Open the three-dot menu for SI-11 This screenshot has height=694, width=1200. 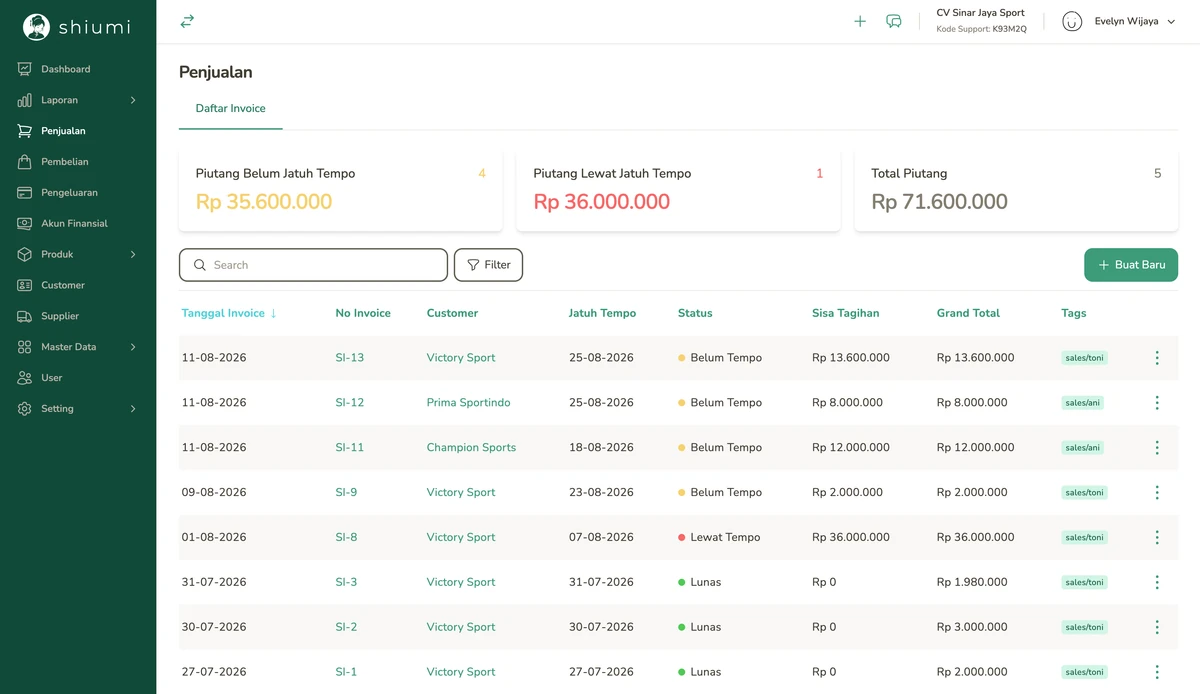(x=1157, y=448)
